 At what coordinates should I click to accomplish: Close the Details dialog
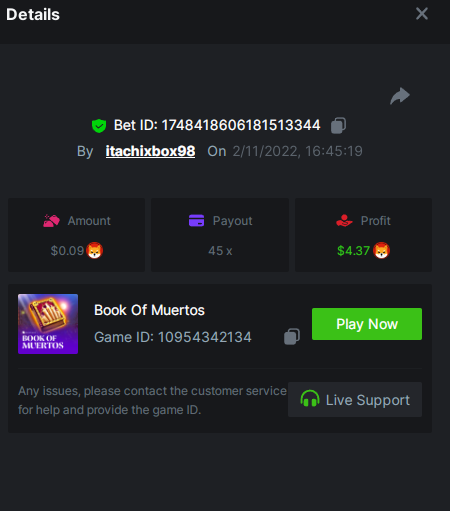click(422, 14)
